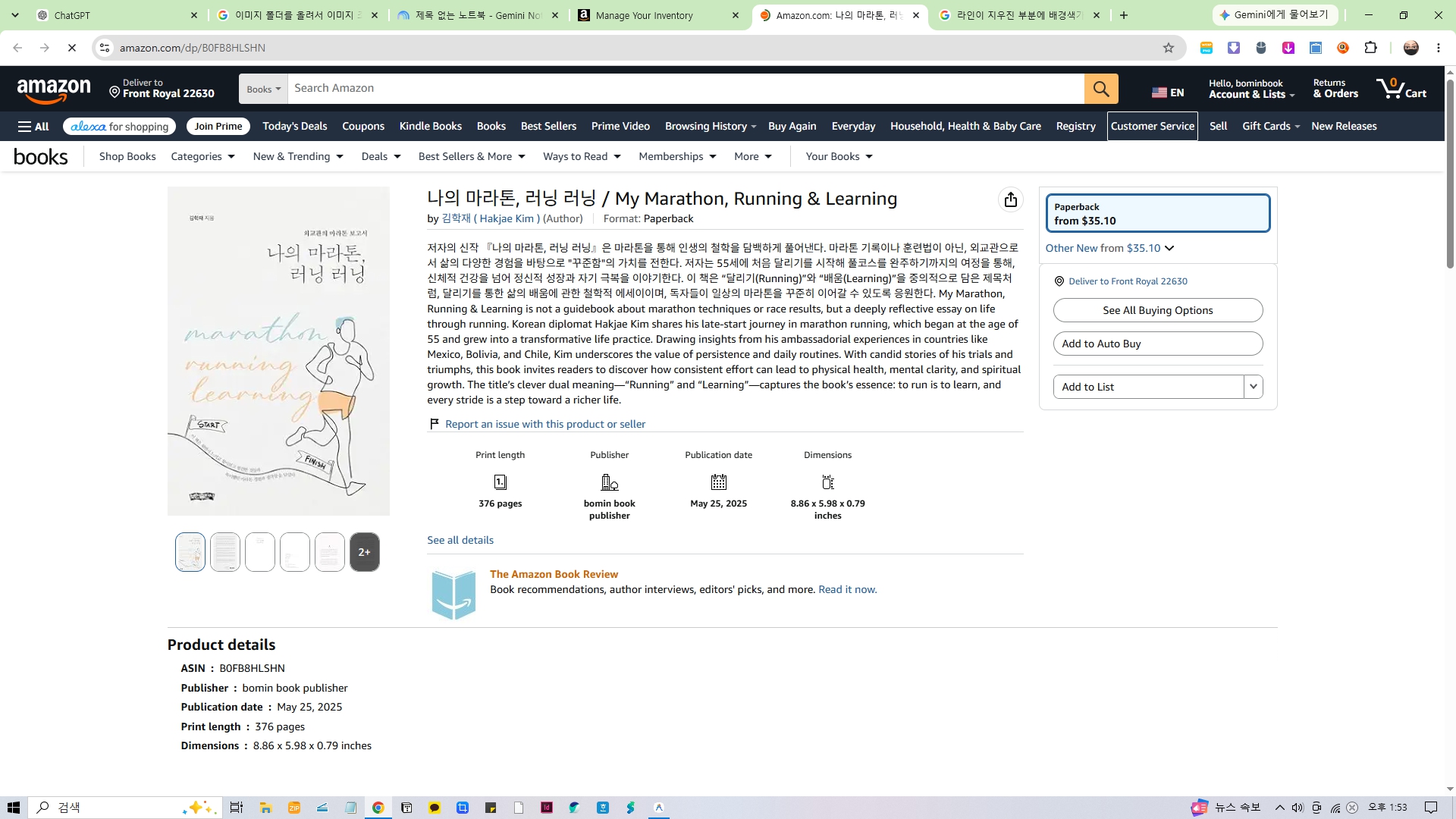Open the Chrome extensions puzzle icon
This screenshot has width=1456, height=819.
click(1370, 48)
